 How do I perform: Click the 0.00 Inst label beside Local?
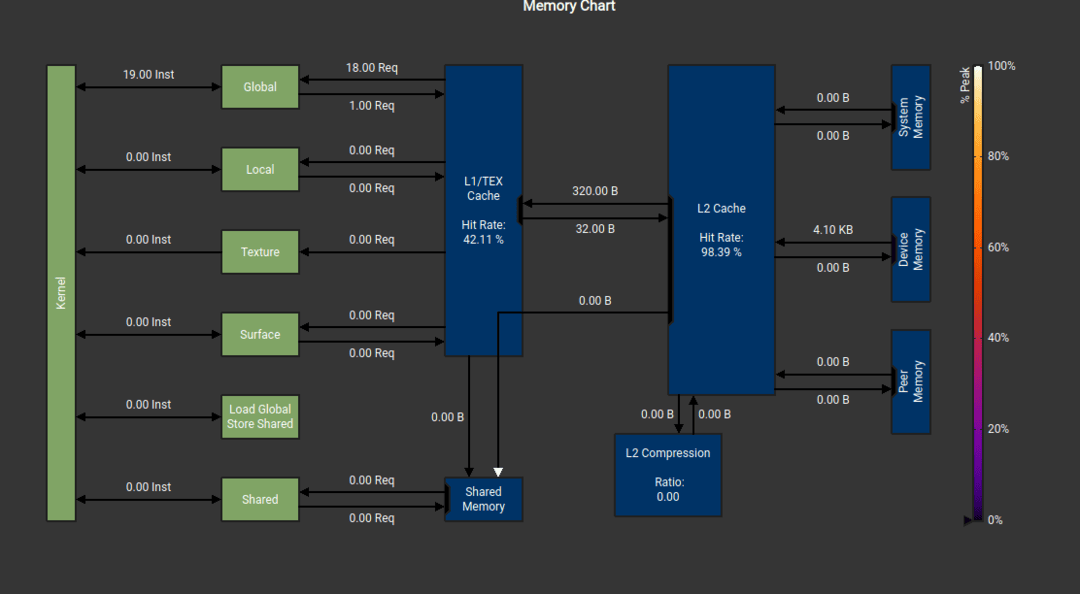pos(148,157)
